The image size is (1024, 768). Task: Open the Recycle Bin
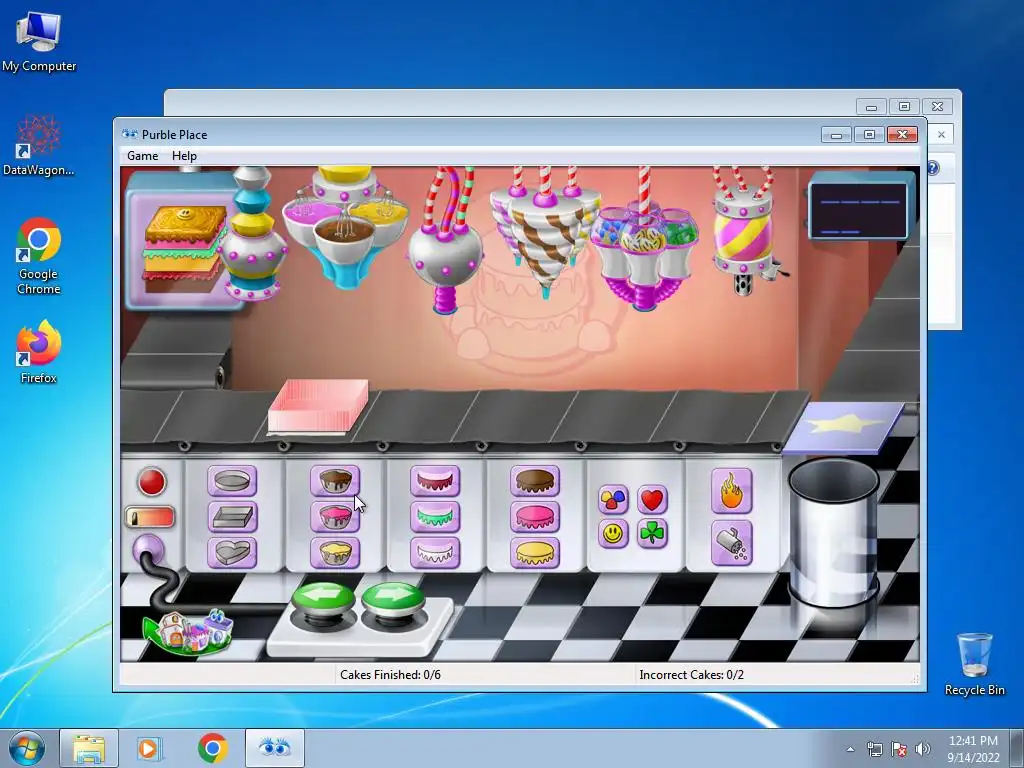(974, 664)
